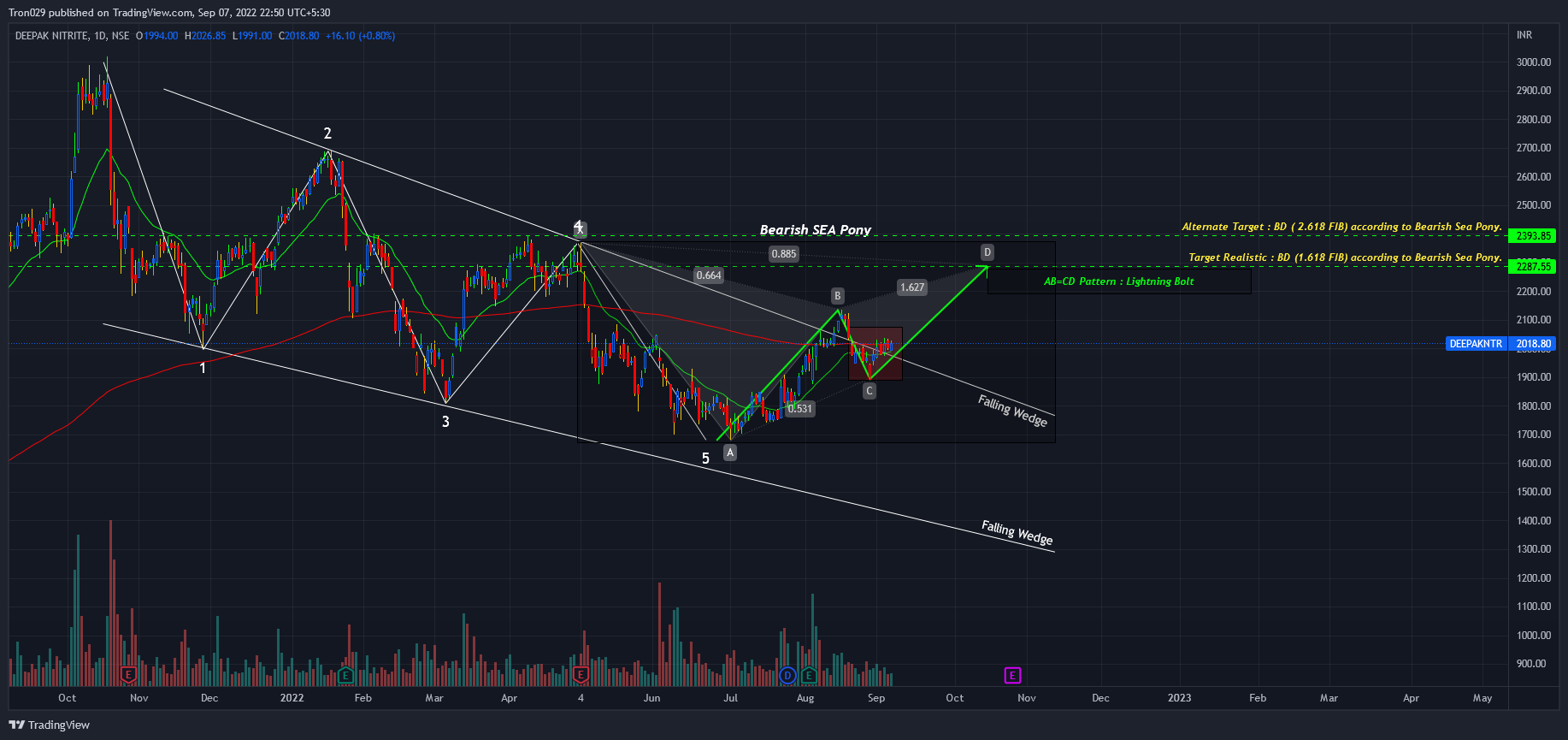Click the green earnings marker near Aug
This screenshot has height=740, width=1568.
(808, 676)
